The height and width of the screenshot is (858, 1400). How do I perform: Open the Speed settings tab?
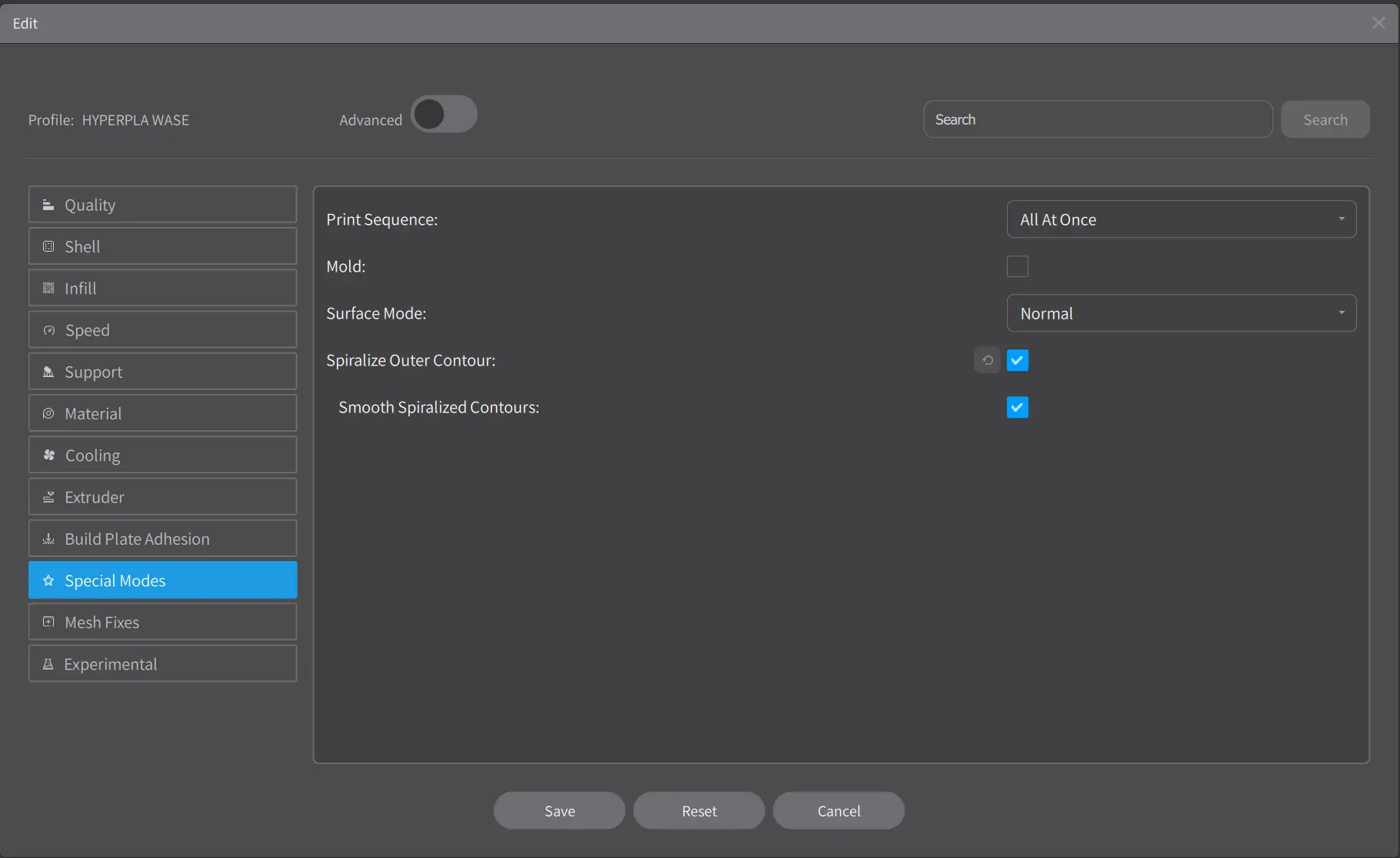(x=162, y=330)
